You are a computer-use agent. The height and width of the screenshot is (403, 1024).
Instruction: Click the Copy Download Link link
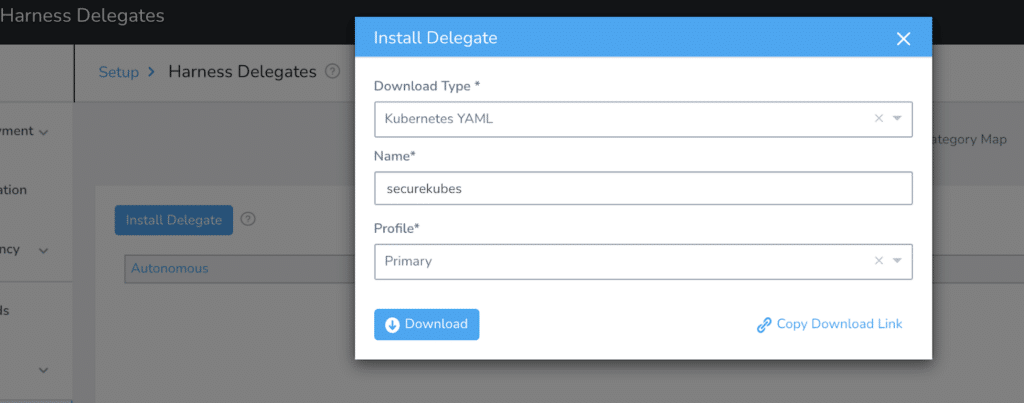click(x=839, y=324)
